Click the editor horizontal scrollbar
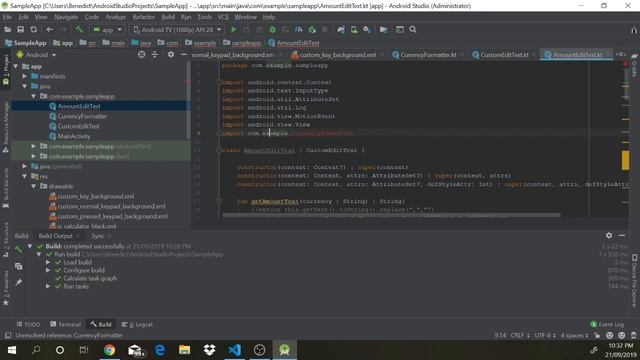The width and height of the screenshot is (640, 360). pos(391,215)
